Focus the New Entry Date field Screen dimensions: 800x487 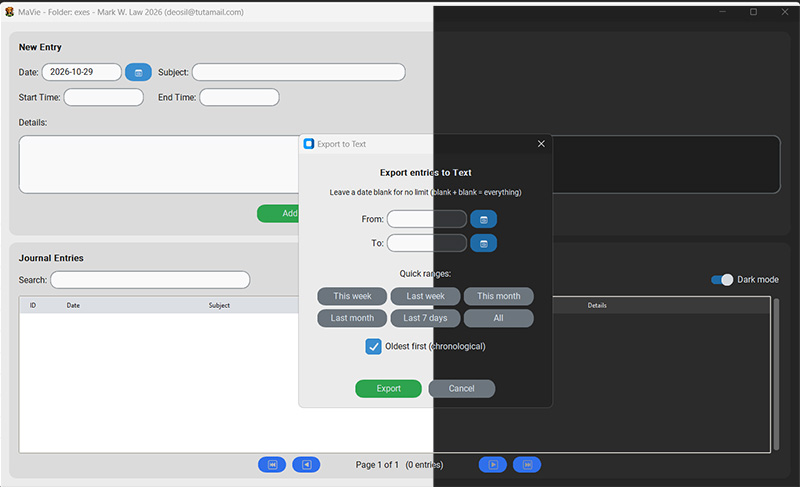click(x=82, y=72)
